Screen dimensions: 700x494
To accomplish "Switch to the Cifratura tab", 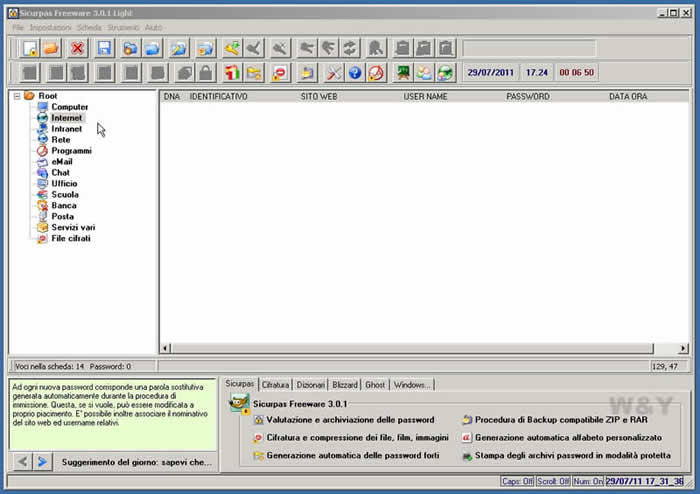I will click(275, 384).
